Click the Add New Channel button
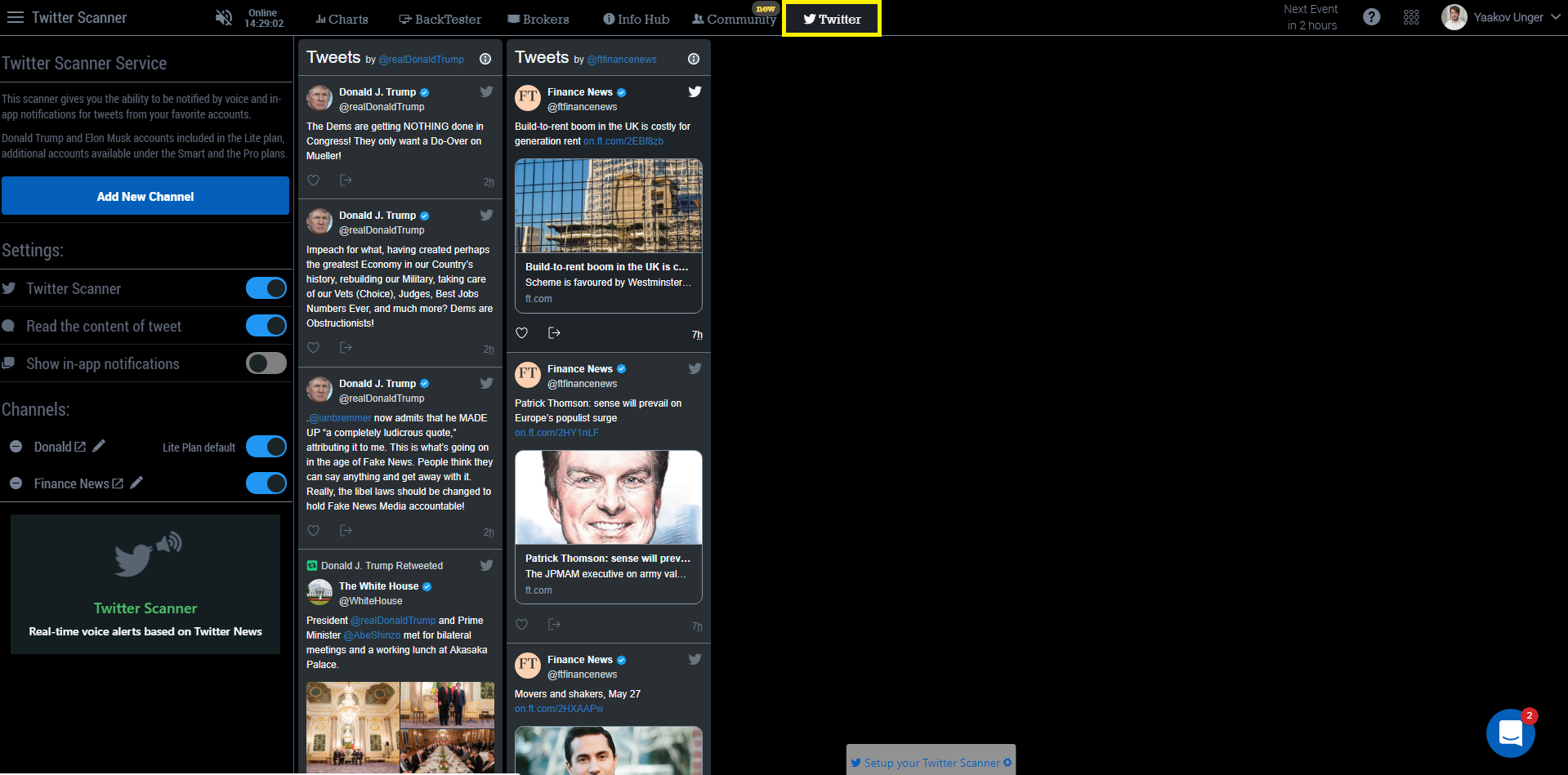 145,196
